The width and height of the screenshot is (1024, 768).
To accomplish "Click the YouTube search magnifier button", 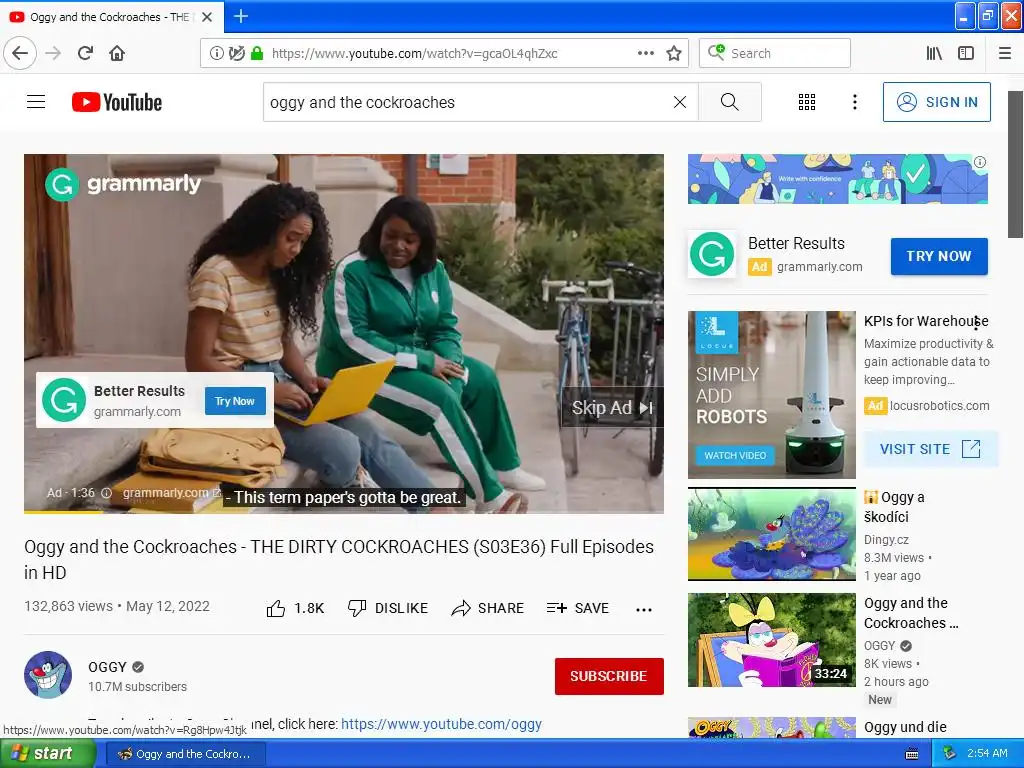I will pos(729,102).
